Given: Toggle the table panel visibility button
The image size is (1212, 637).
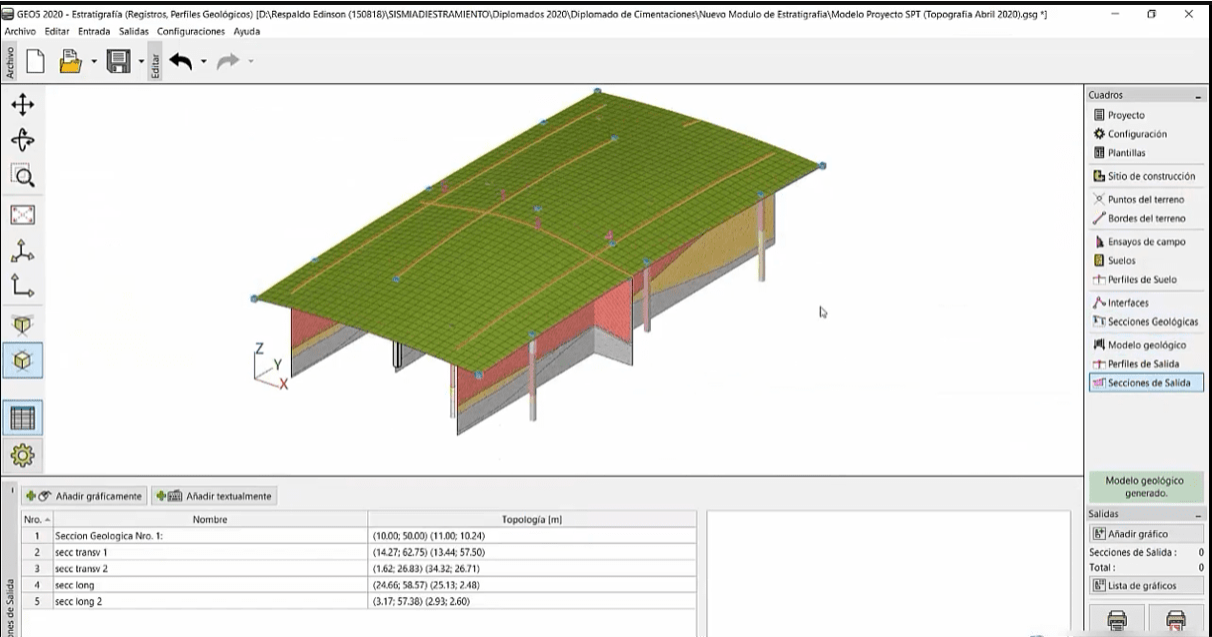Looking at the screenshot, I should pyautogui.click(x=22, y=418).
